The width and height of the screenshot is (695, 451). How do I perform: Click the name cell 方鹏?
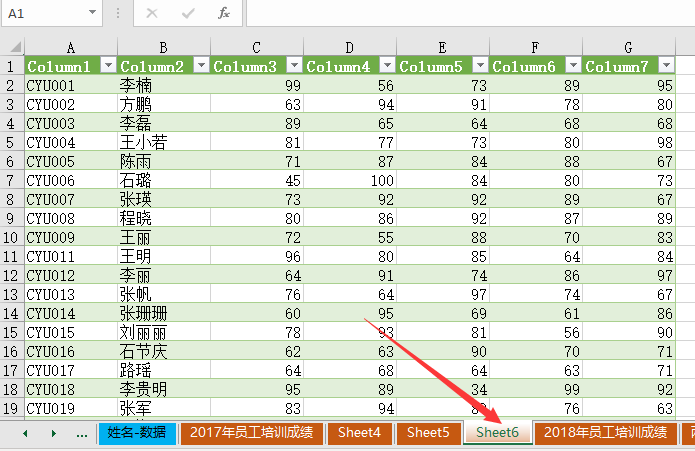(164, 105)
